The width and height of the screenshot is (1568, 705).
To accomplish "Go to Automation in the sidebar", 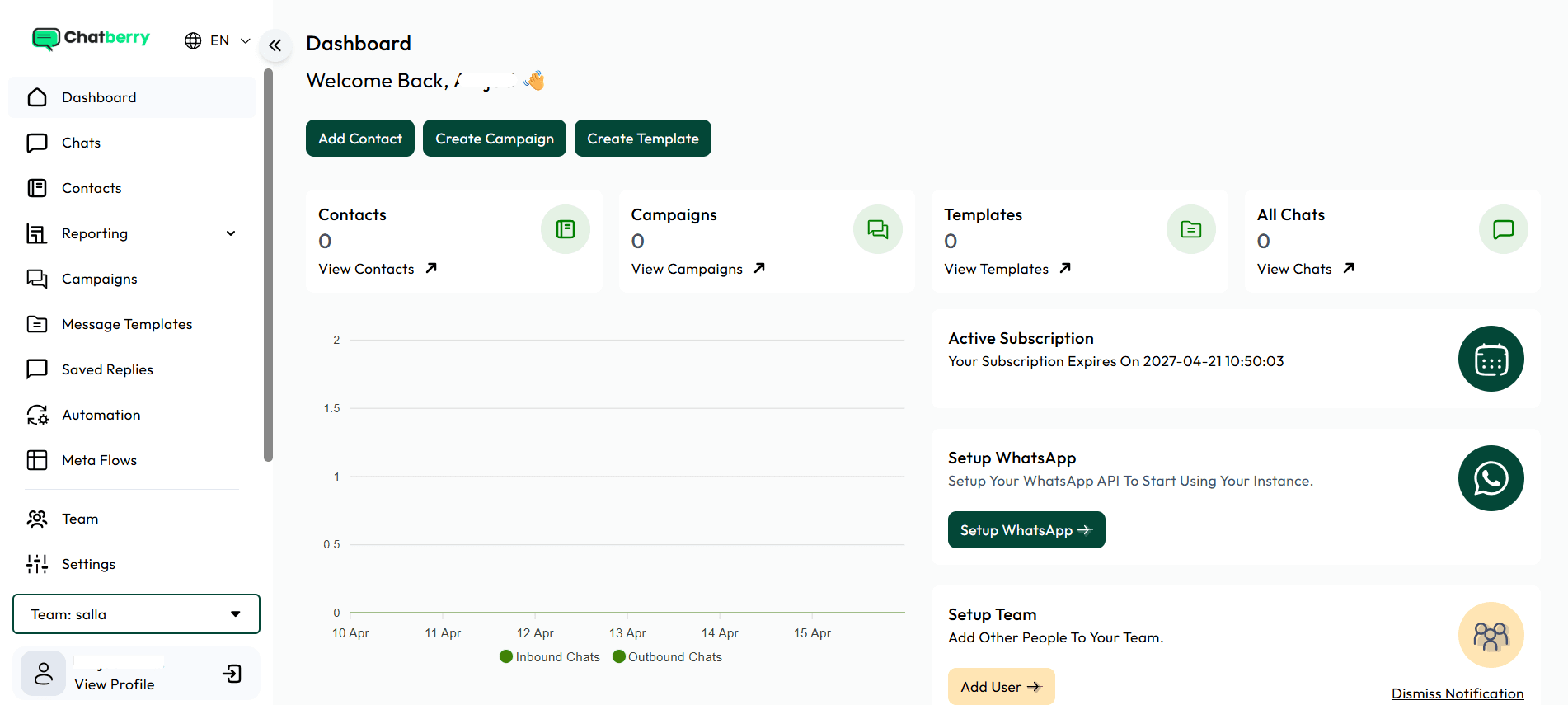I will [x=101, y=415].
